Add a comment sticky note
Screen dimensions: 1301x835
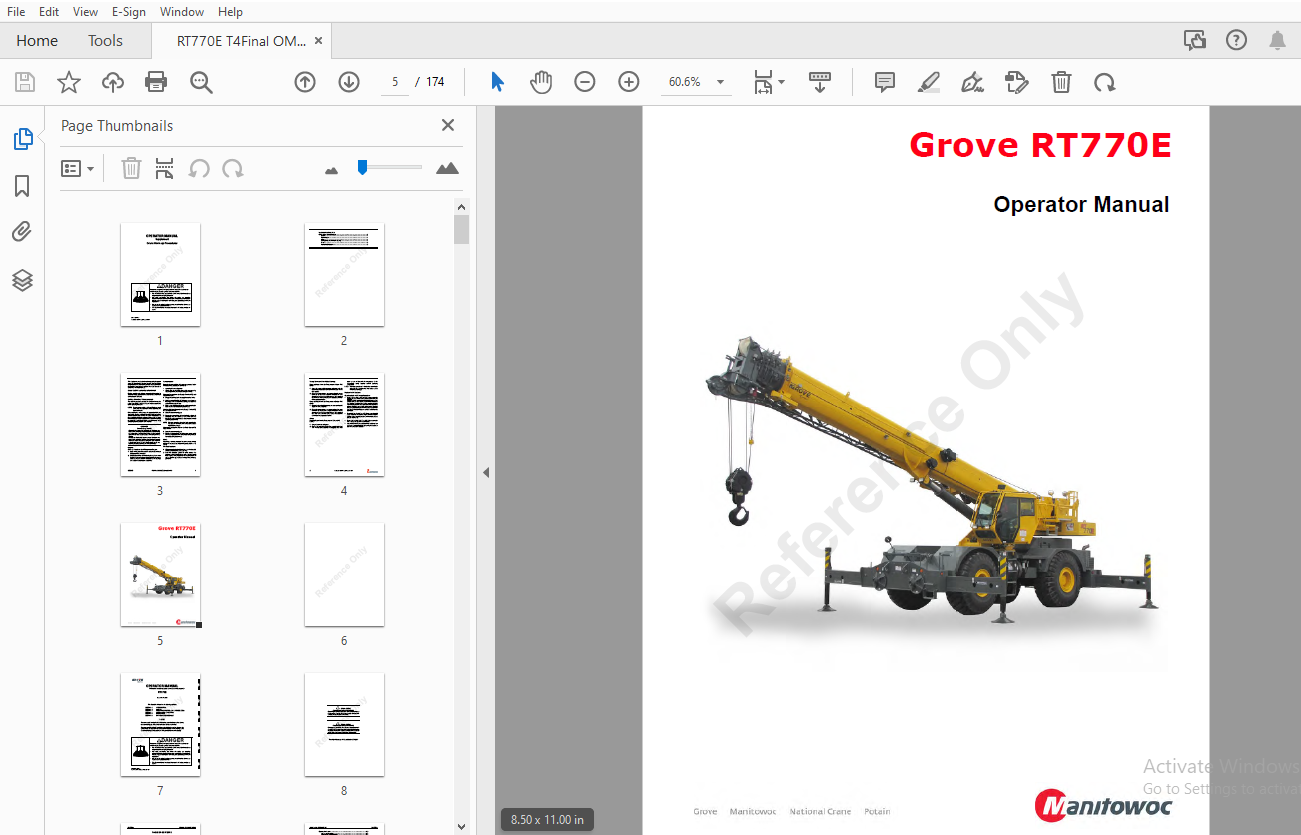(885, 82)
